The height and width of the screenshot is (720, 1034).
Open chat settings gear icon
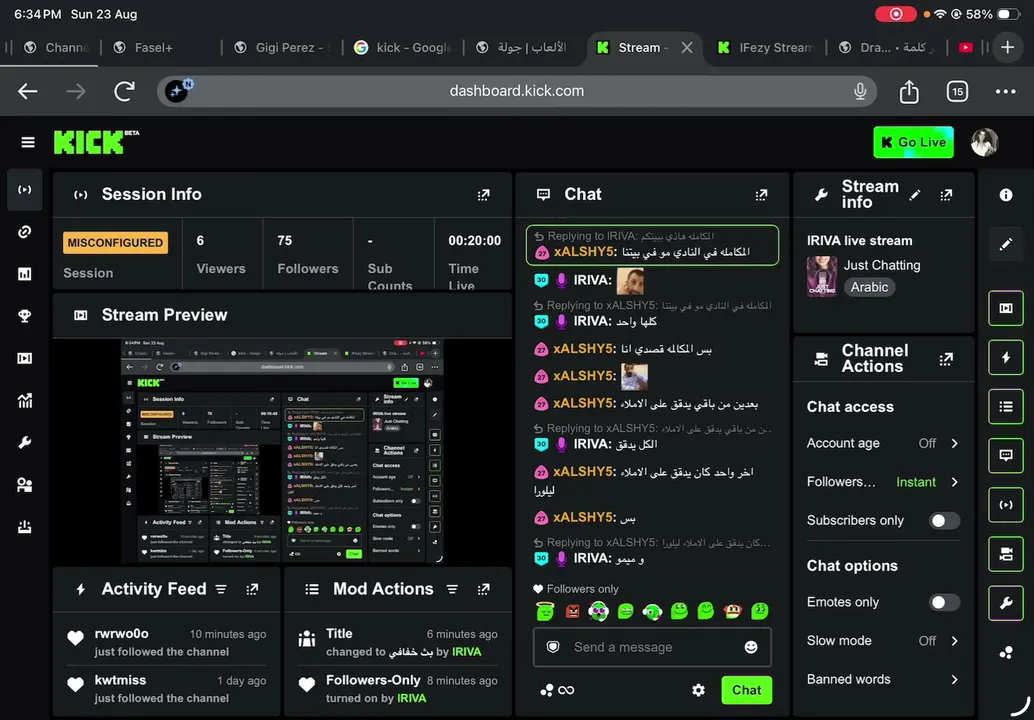pos(698,690)
